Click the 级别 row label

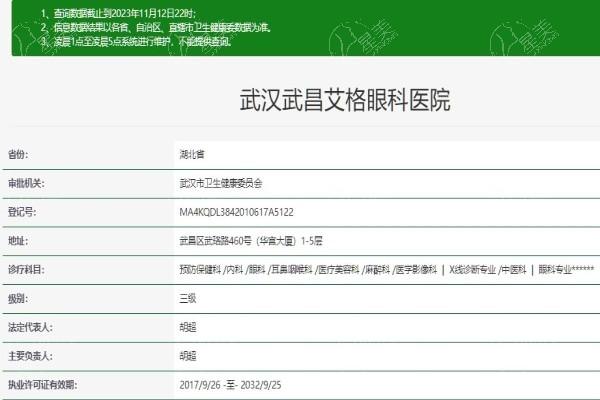click(x=18, y=298)
